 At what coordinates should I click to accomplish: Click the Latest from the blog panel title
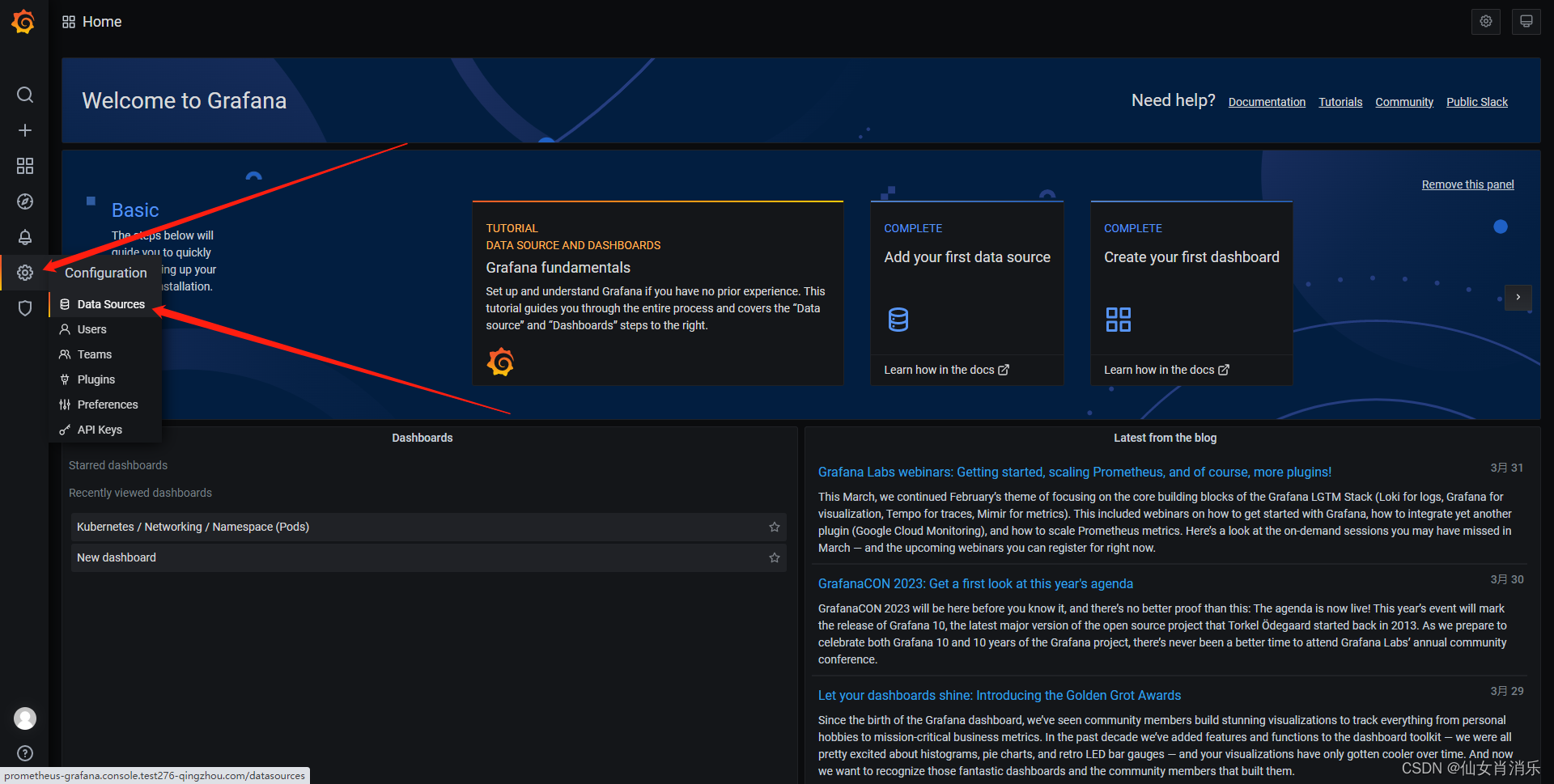point(1165,438)
